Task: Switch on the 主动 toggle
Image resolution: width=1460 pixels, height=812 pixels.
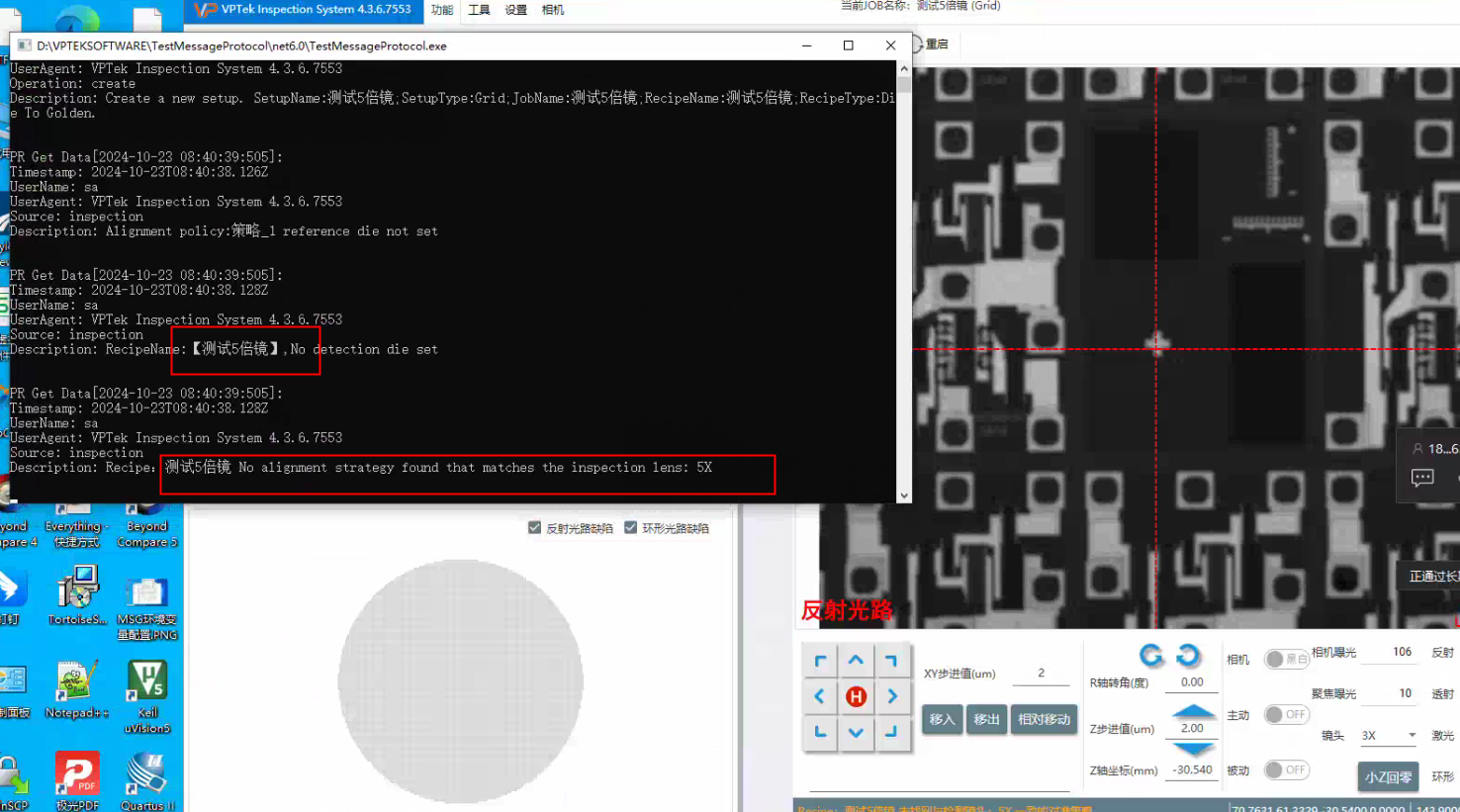Action: coord(1286,714)
